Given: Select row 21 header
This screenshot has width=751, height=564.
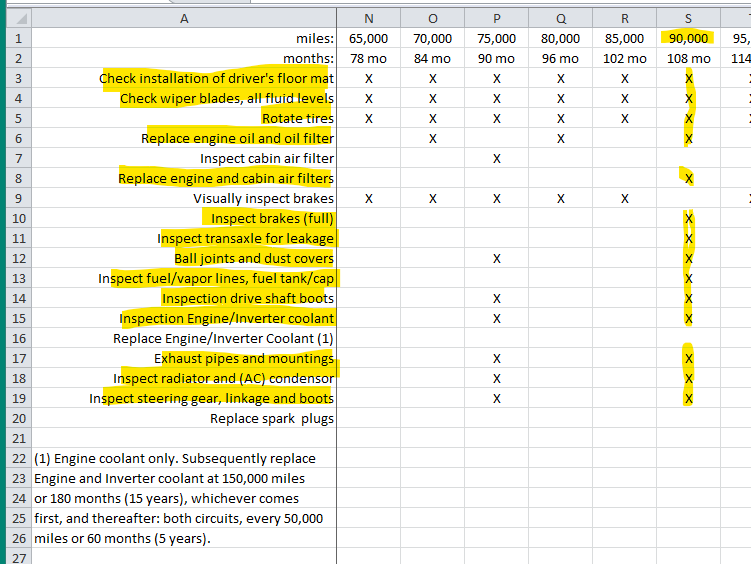Looking at the screenshot, I should 19,439.
